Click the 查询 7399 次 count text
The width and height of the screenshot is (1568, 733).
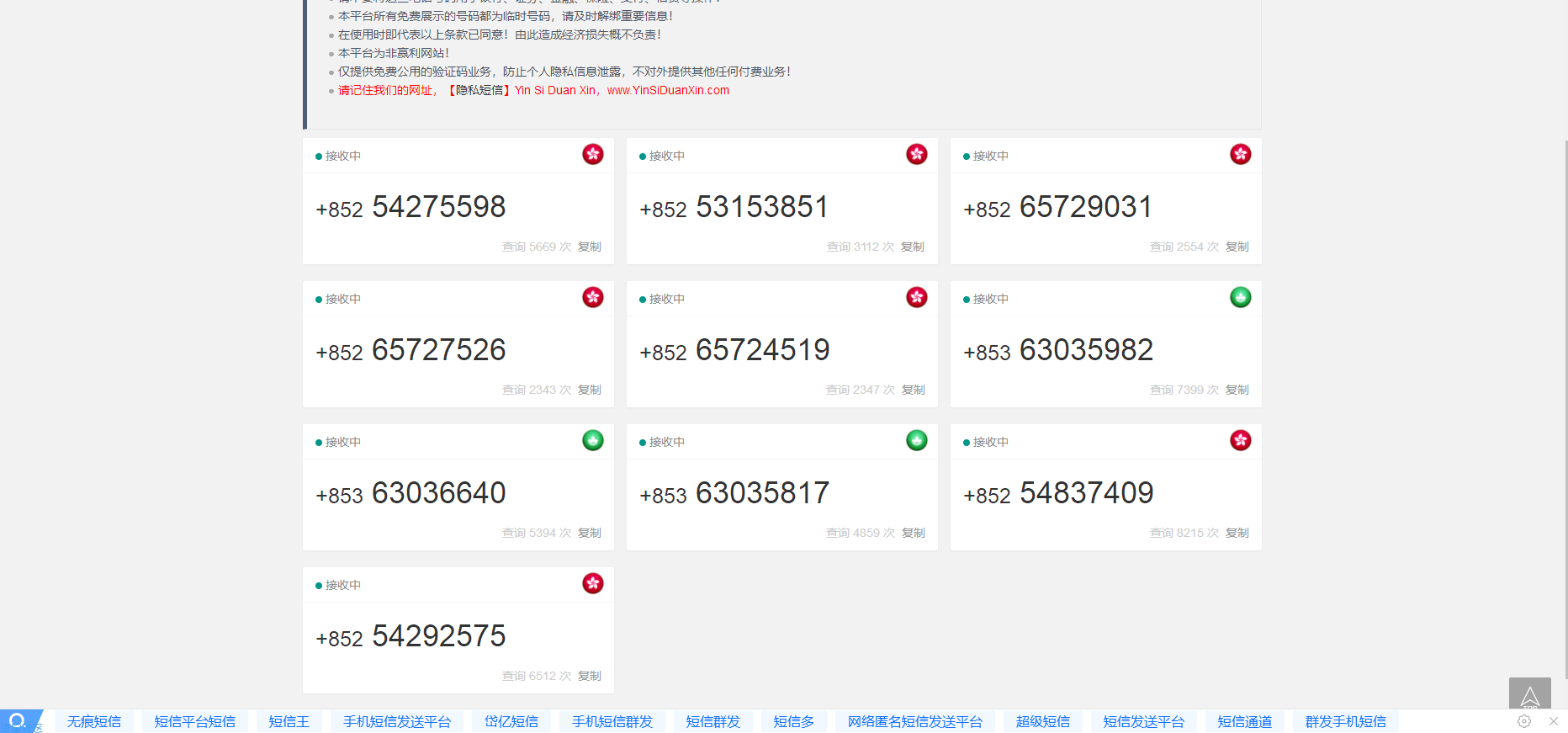pyautogui.click(x=1184, y=390)
